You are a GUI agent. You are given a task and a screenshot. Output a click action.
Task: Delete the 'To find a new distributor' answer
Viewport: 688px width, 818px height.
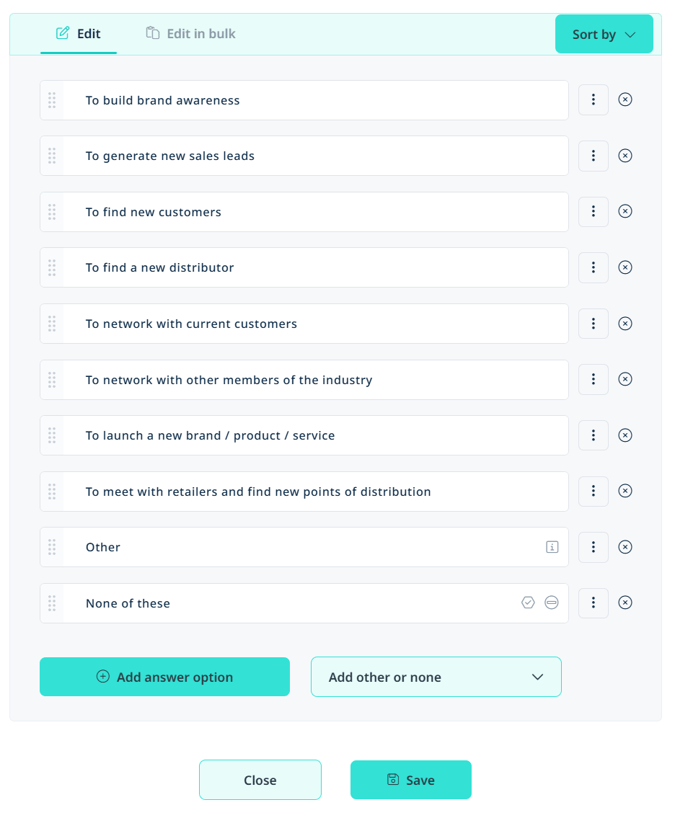(625, 267)
